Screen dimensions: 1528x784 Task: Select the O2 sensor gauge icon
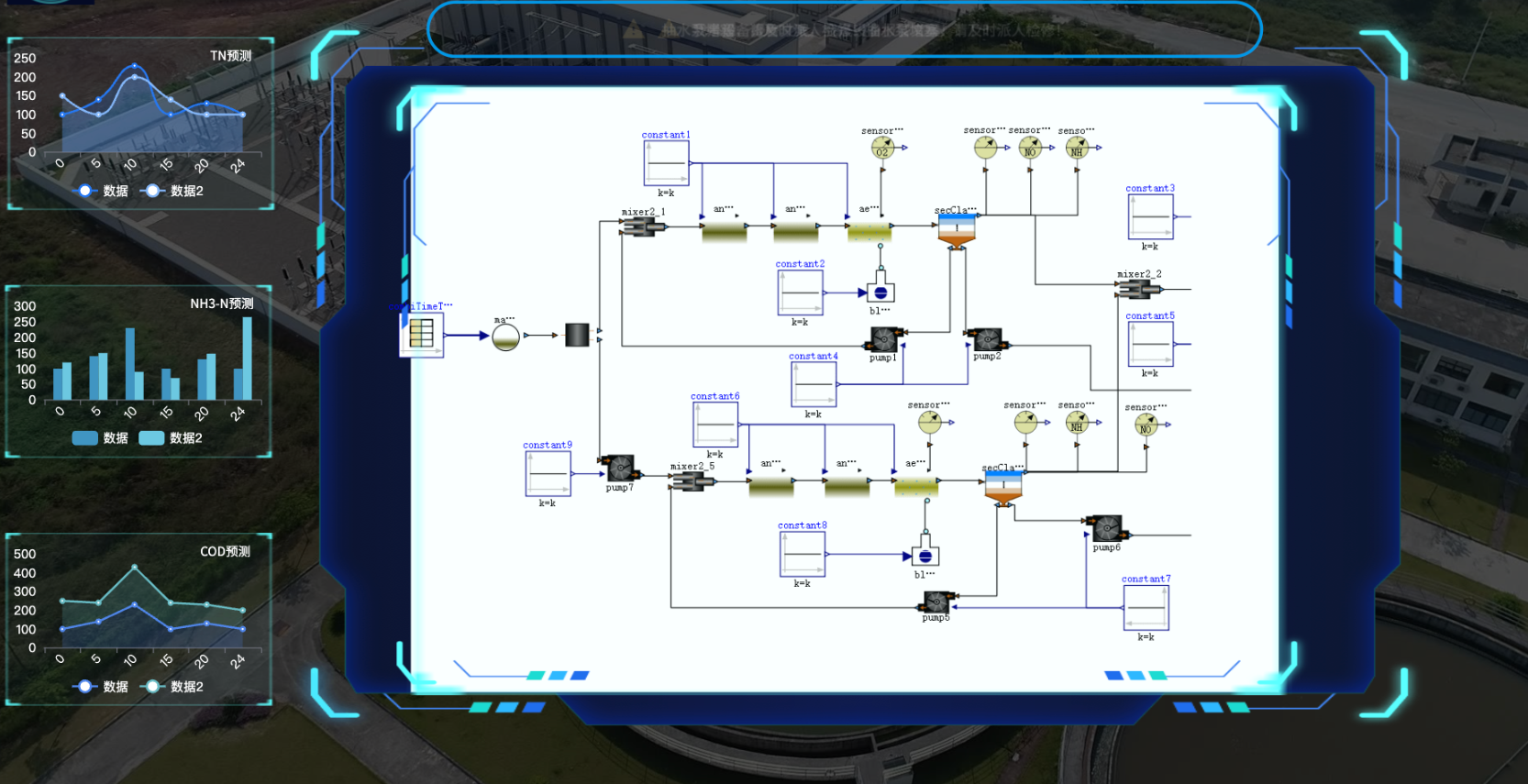click(x=881, y=148)
